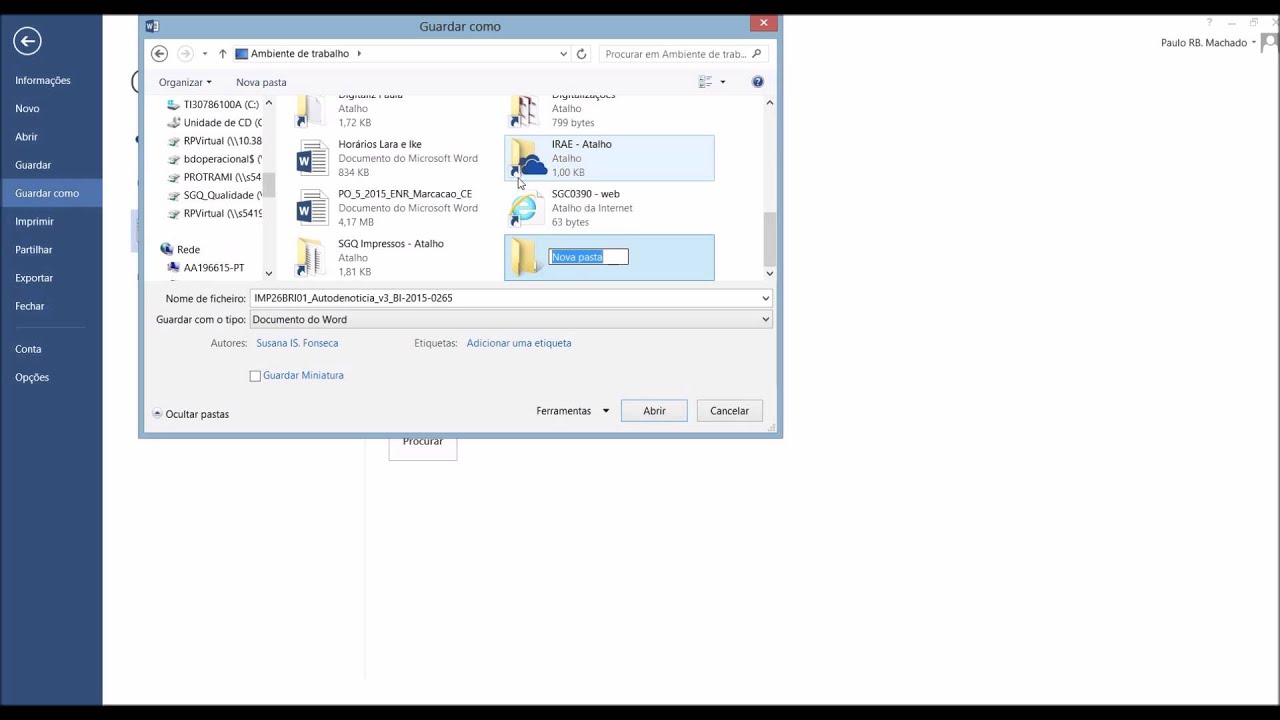Select the SGC0390 web Internet Explorer icon
Viewport: 1280px width, 720px height.
pyautogui.click(x=524, y=208)
